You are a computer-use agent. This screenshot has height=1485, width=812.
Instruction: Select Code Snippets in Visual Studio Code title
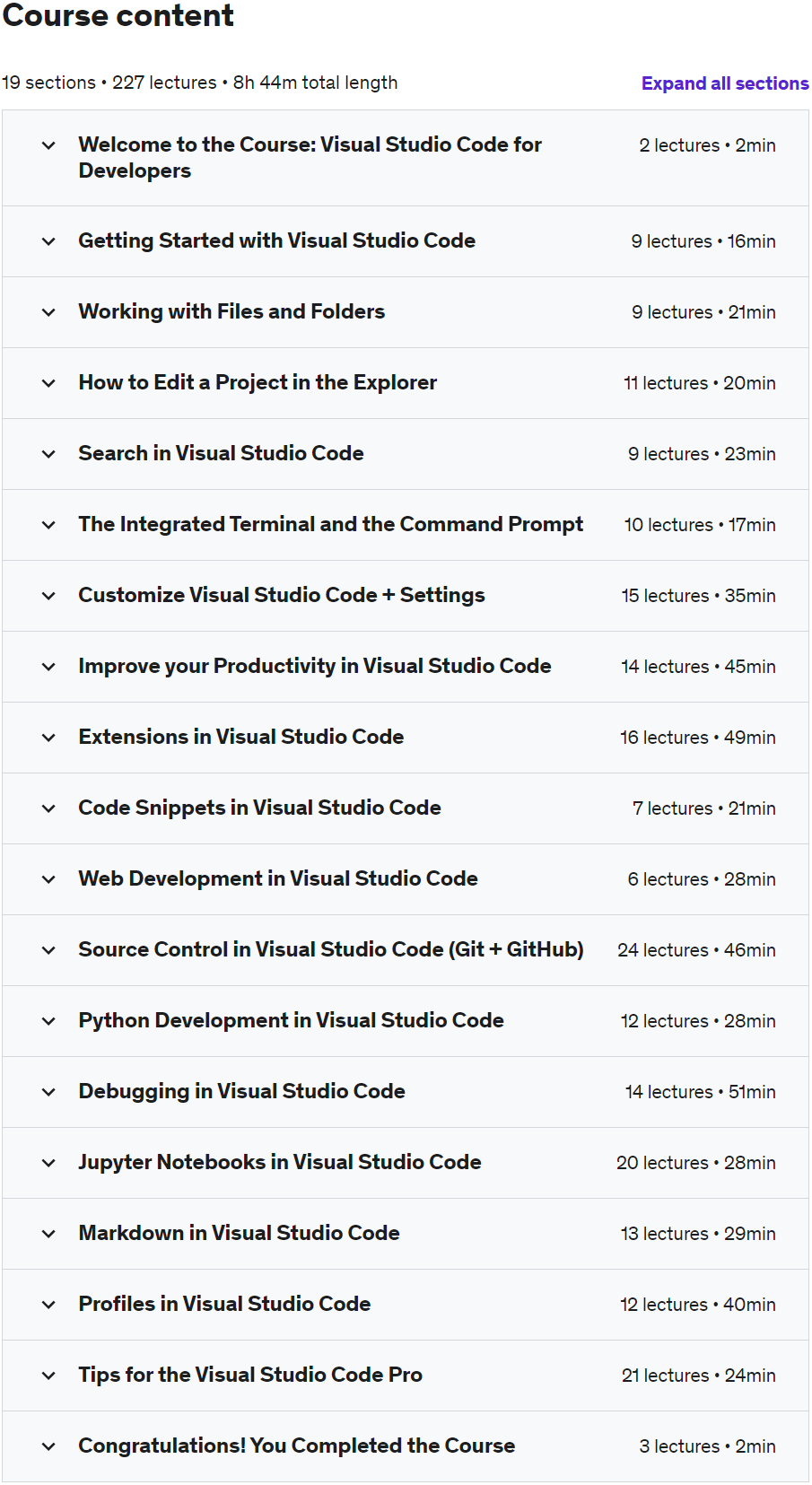tap(260, 808)
